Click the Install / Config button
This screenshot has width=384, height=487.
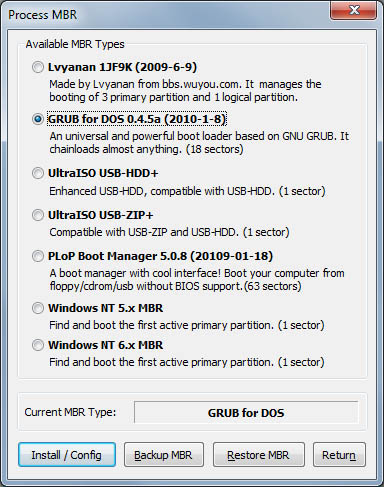[x=67, y=454]
